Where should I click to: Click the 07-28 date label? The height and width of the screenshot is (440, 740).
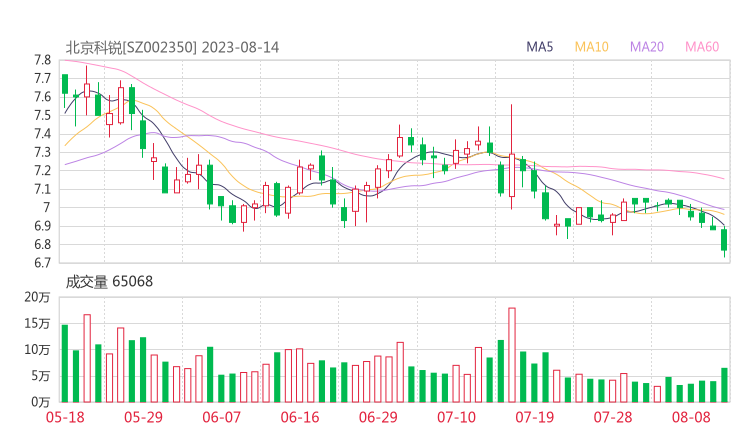(x=613, y=417)
